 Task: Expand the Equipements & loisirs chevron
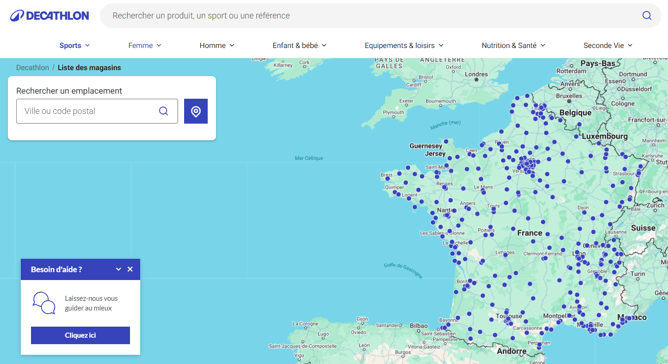point(441,45)
